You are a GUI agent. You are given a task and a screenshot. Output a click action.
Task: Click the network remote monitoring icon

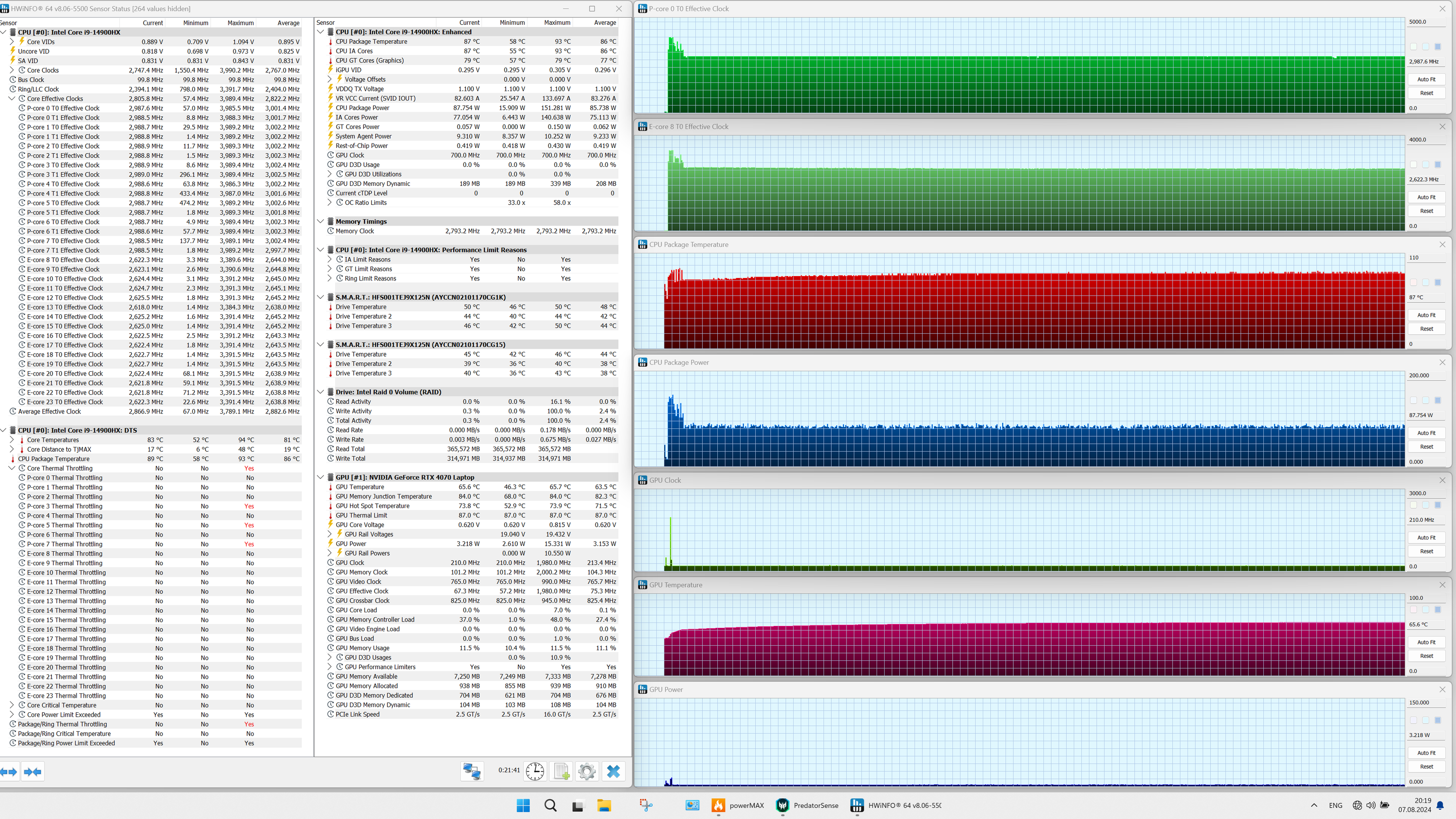click(x=472, y=771)
